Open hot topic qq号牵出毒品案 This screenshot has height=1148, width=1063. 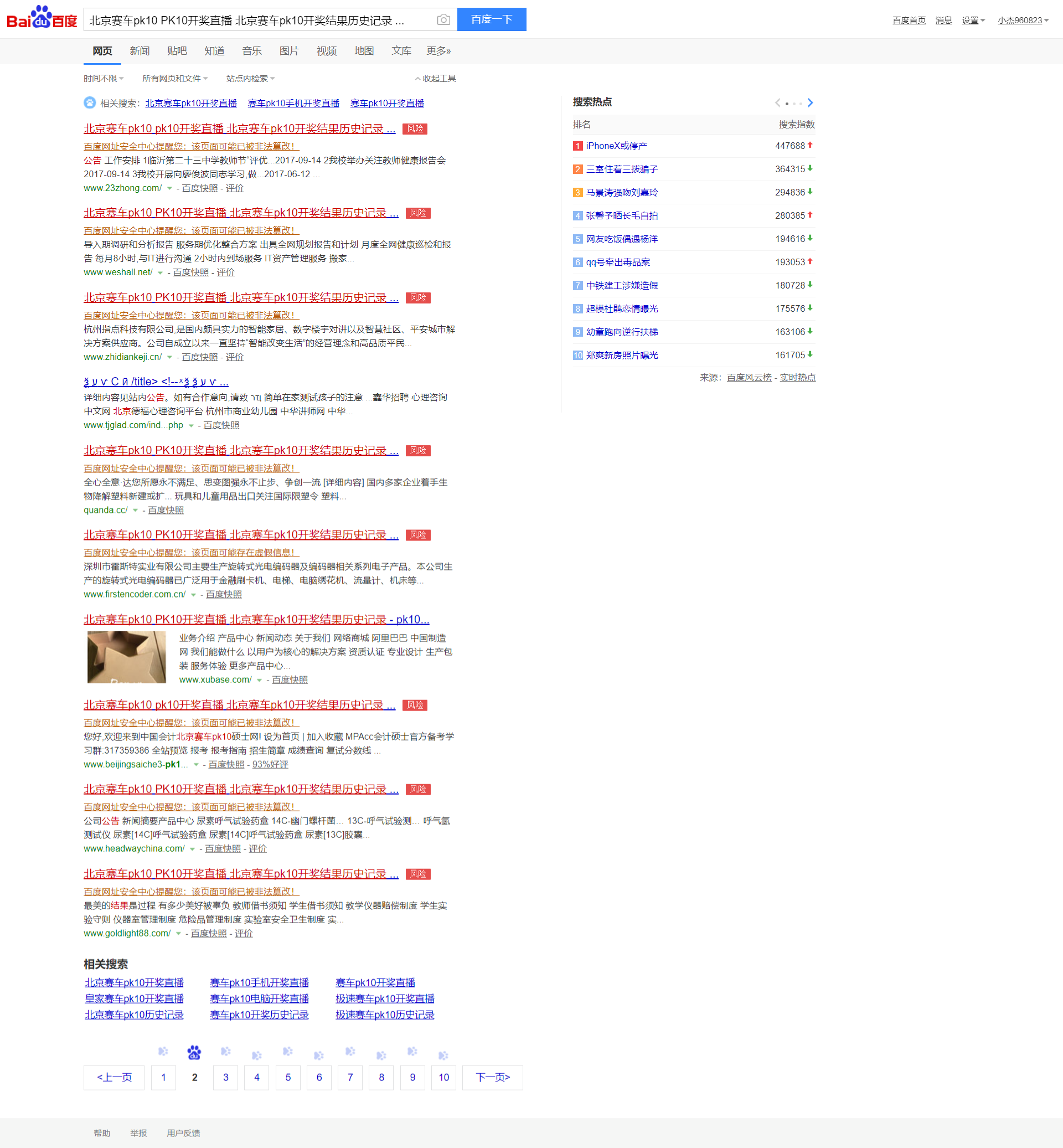(x=618, y=262)
